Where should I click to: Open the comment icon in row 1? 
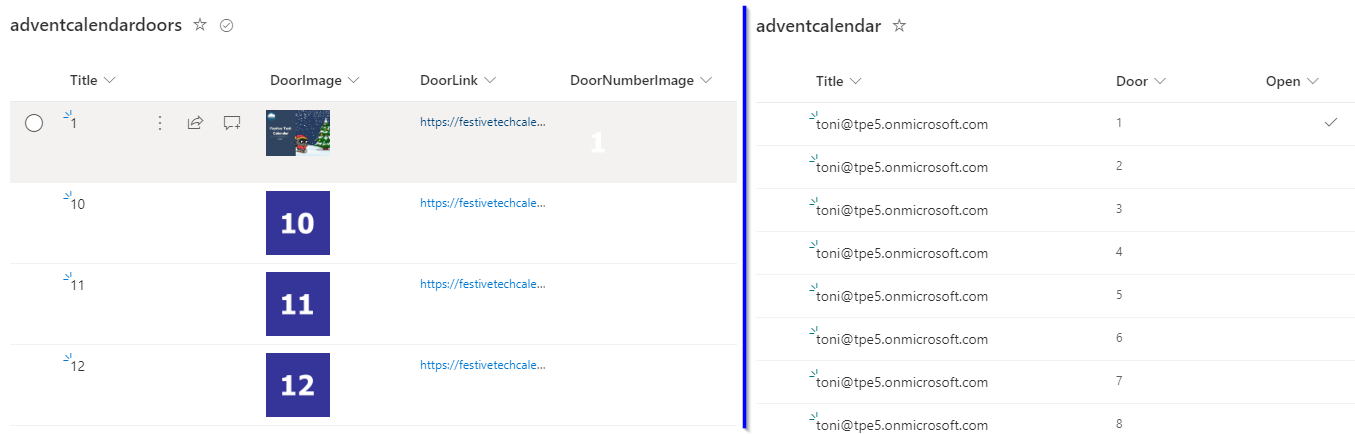[x=232, y=123]
